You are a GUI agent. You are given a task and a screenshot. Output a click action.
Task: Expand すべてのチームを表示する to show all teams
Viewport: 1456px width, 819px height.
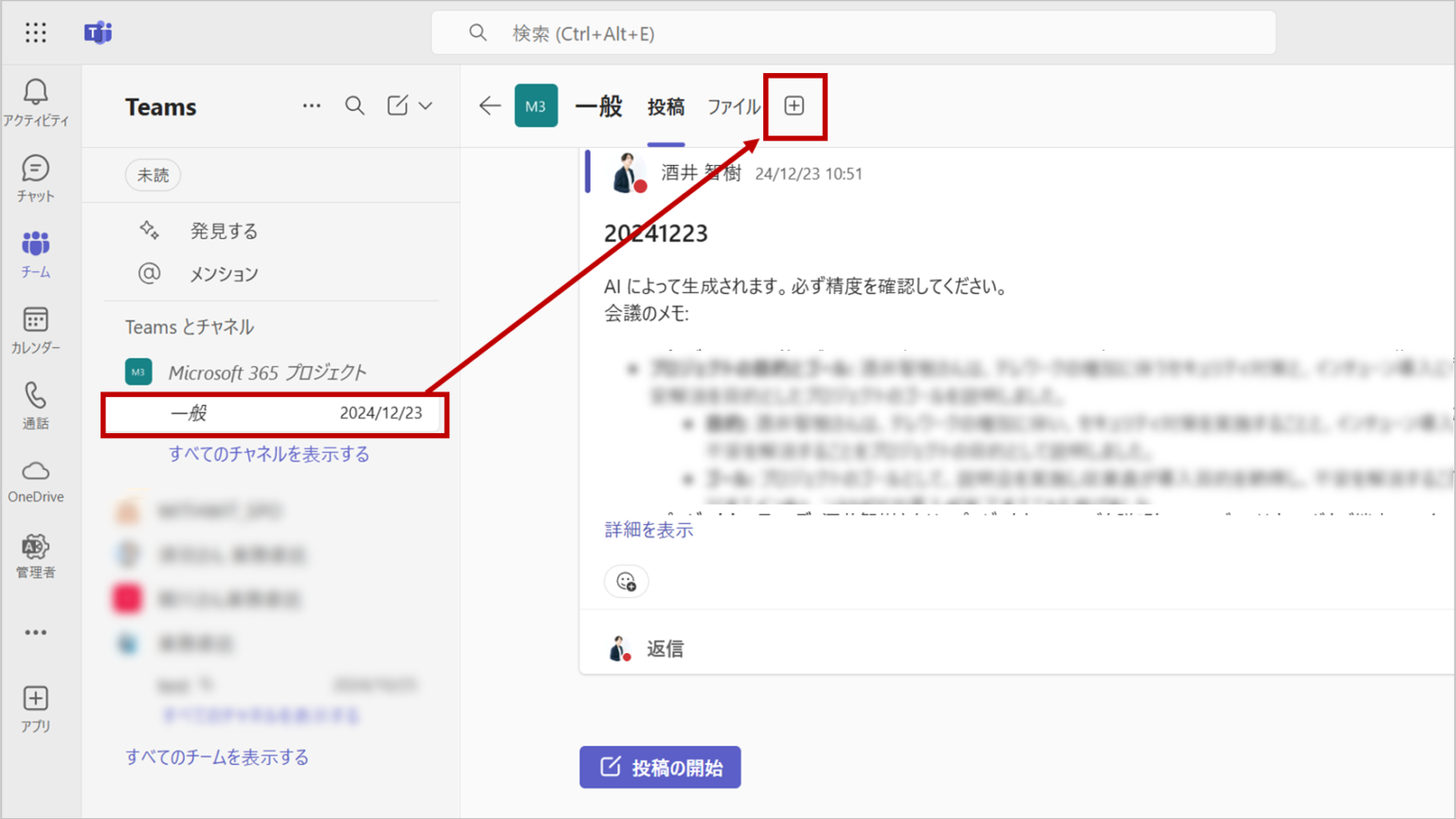[216, 756]
